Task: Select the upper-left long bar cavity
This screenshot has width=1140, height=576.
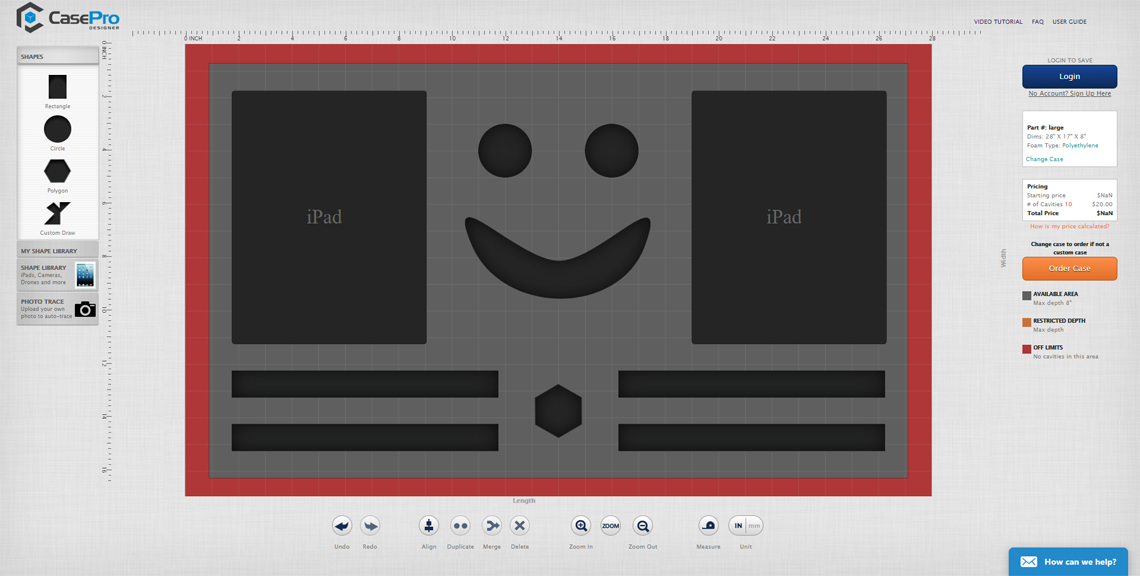Action: click(365, 384)
